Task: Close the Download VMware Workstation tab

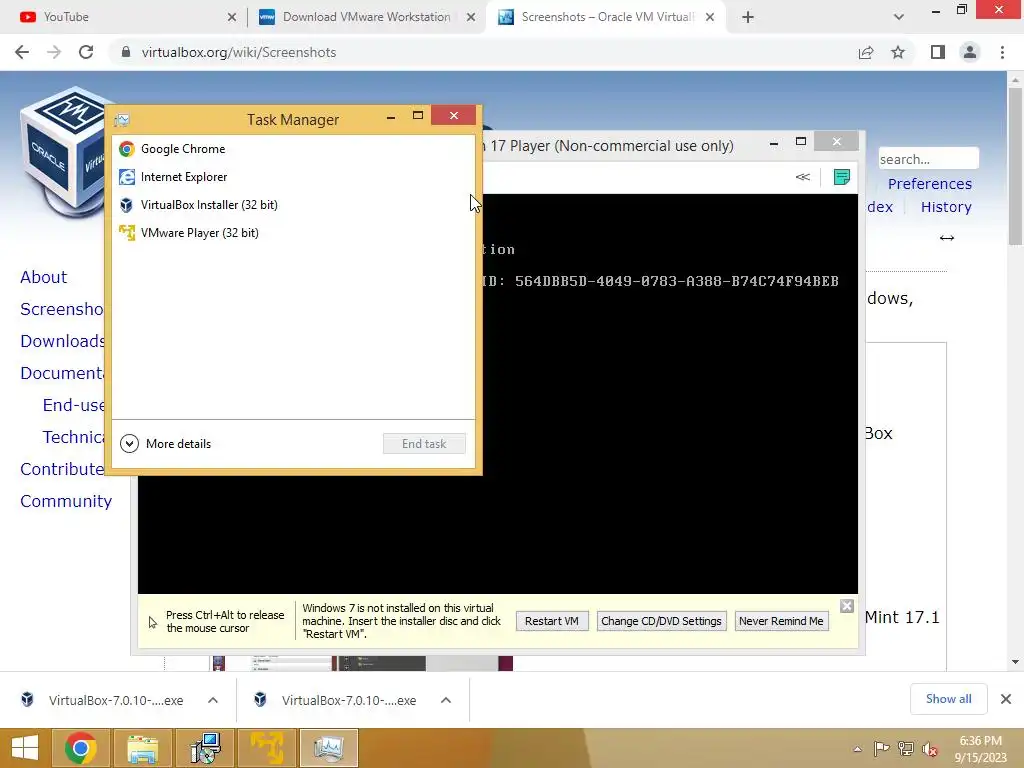Action: [471, 17]
